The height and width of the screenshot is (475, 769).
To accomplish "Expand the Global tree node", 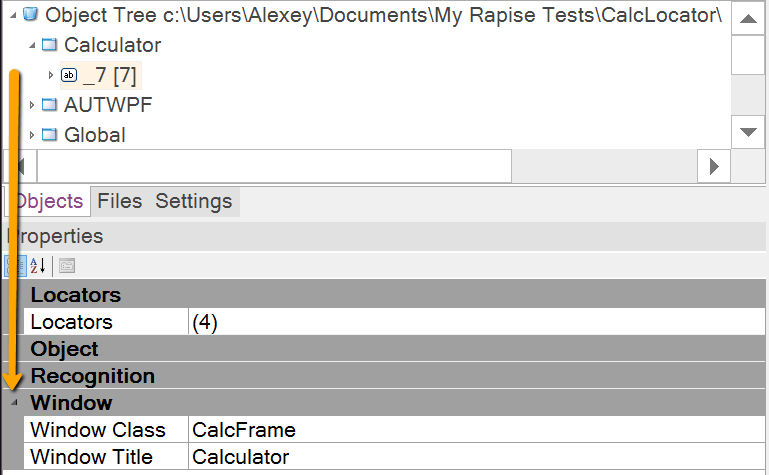I will pyautogui.click(x=33, y=135).
